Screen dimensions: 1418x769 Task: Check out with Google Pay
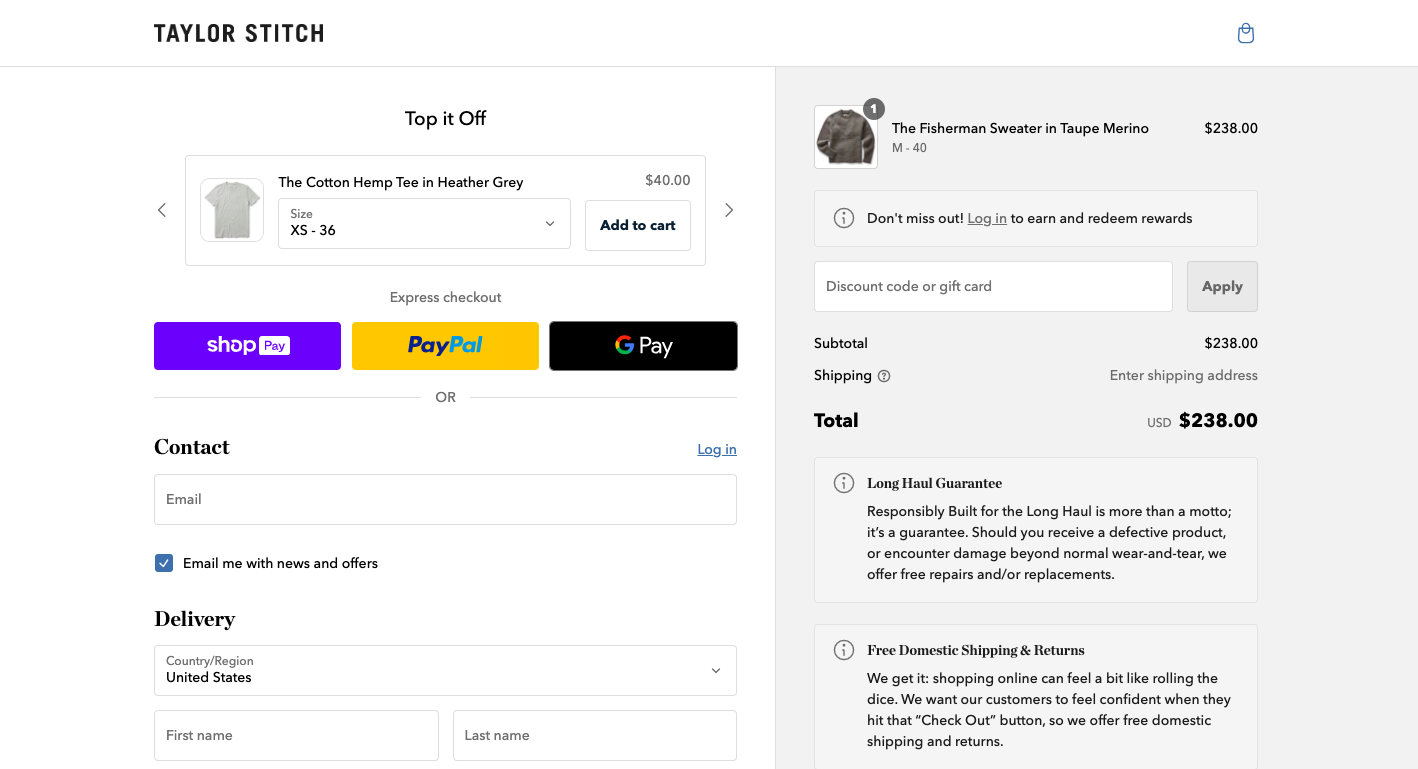click(643, 346)
